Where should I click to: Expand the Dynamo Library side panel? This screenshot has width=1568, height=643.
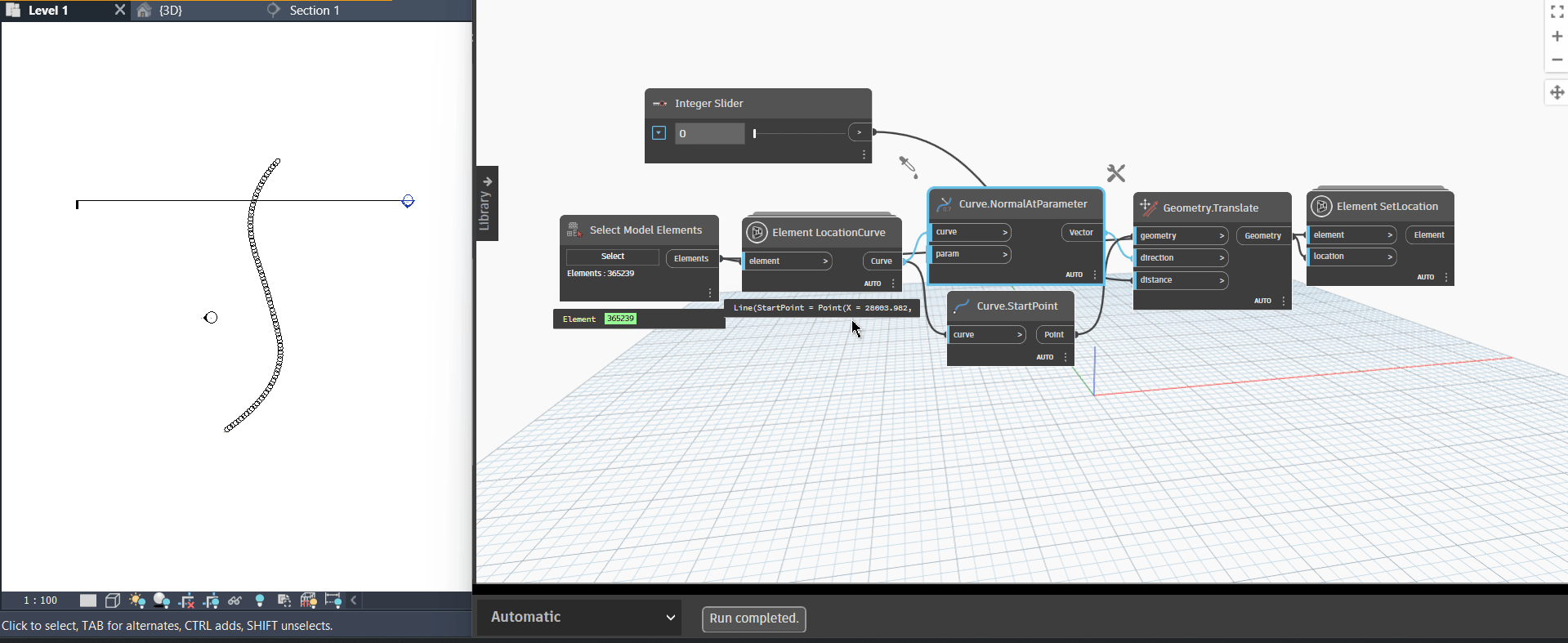(487, 203)
